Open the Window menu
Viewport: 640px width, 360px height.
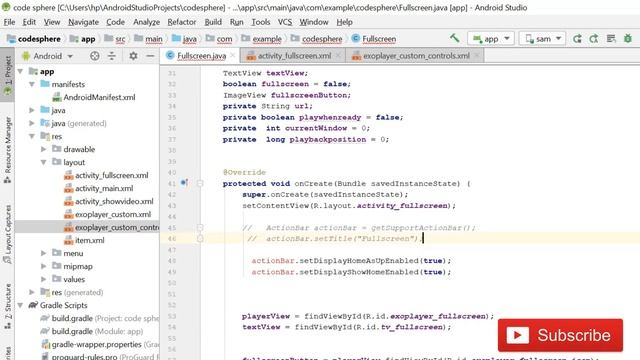[314, 22]
